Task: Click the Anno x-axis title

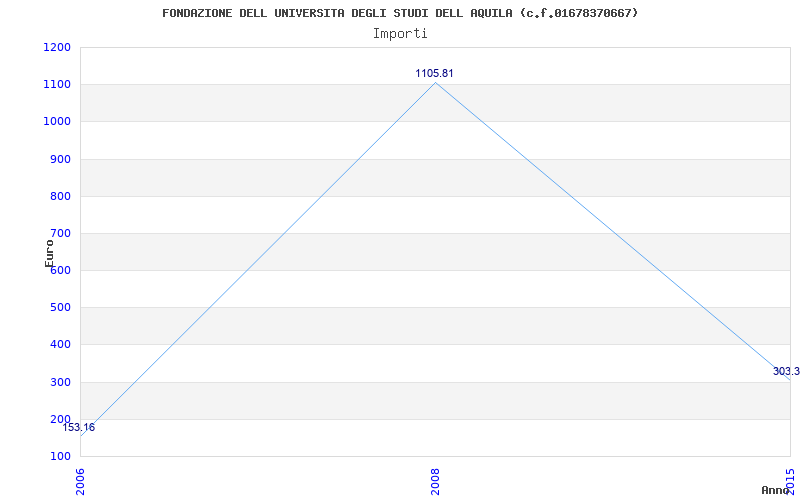Action: coord(775,490)
